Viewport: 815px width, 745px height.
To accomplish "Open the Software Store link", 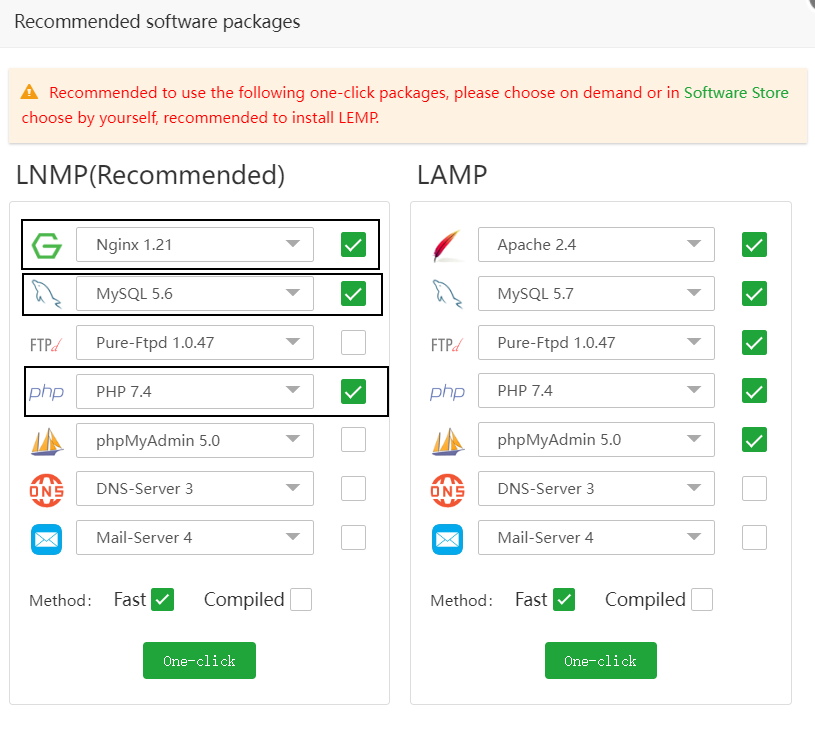I will point(736,93).
